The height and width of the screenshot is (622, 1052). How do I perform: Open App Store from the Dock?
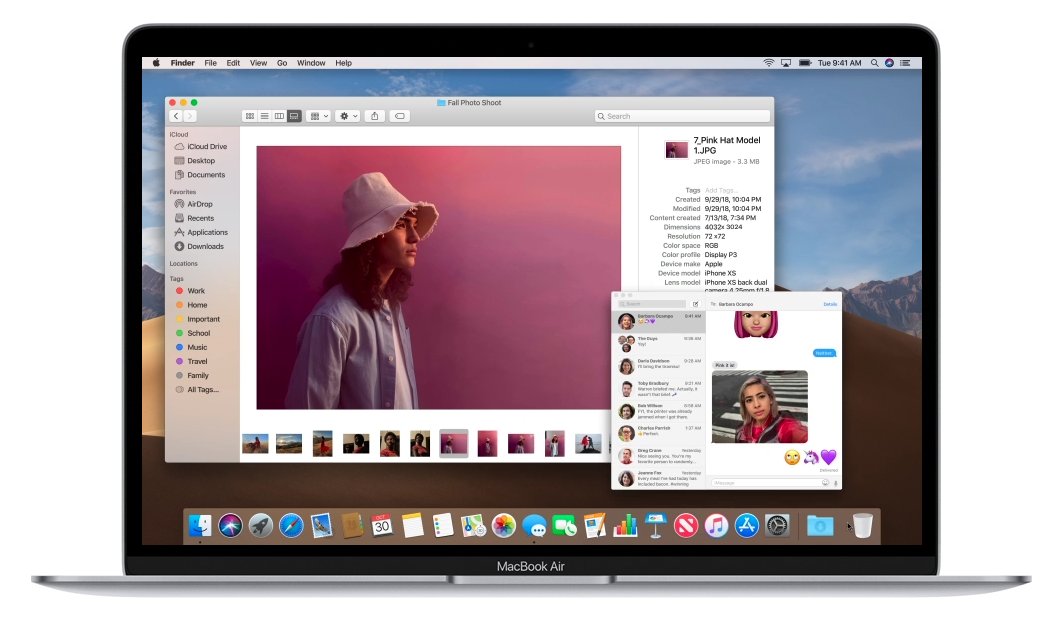point(747,525)
